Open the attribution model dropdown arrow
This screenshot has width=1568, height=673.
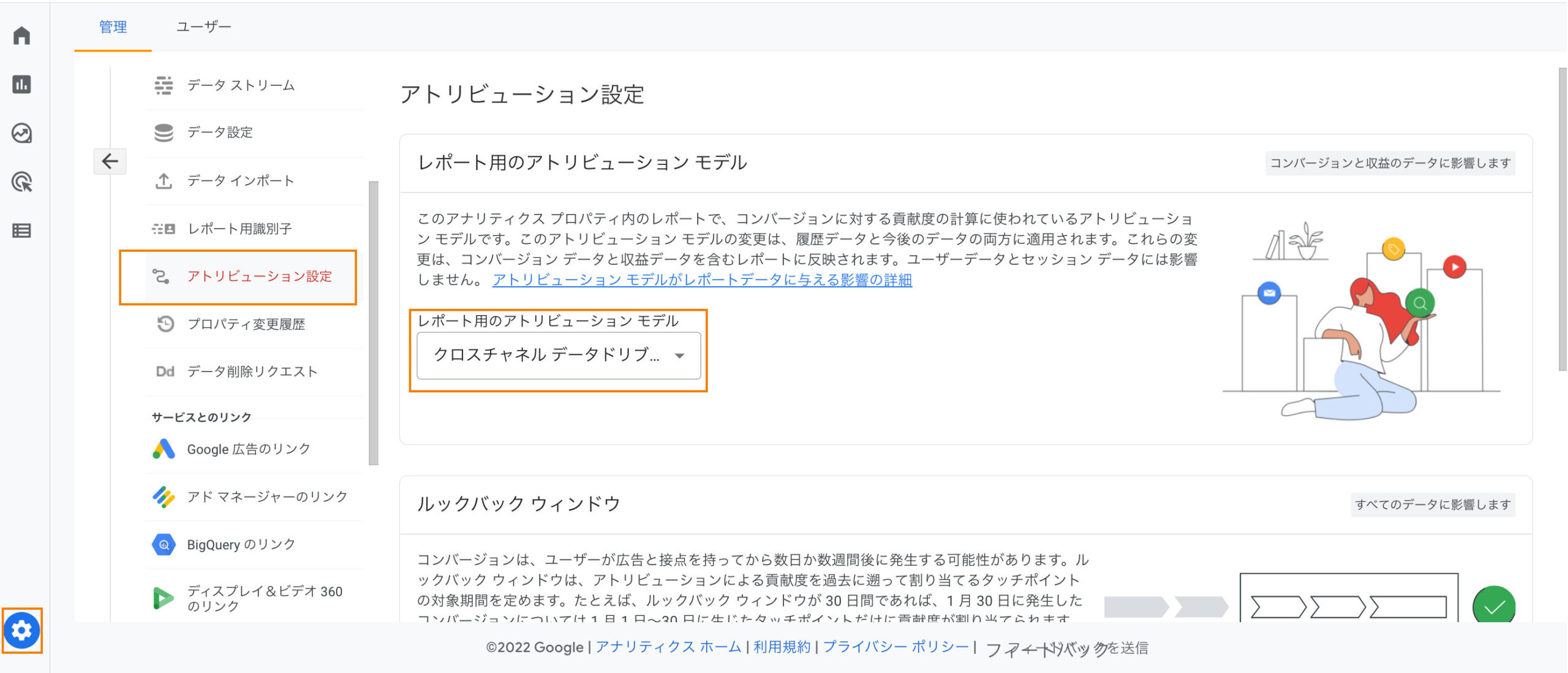coord(679,356)
